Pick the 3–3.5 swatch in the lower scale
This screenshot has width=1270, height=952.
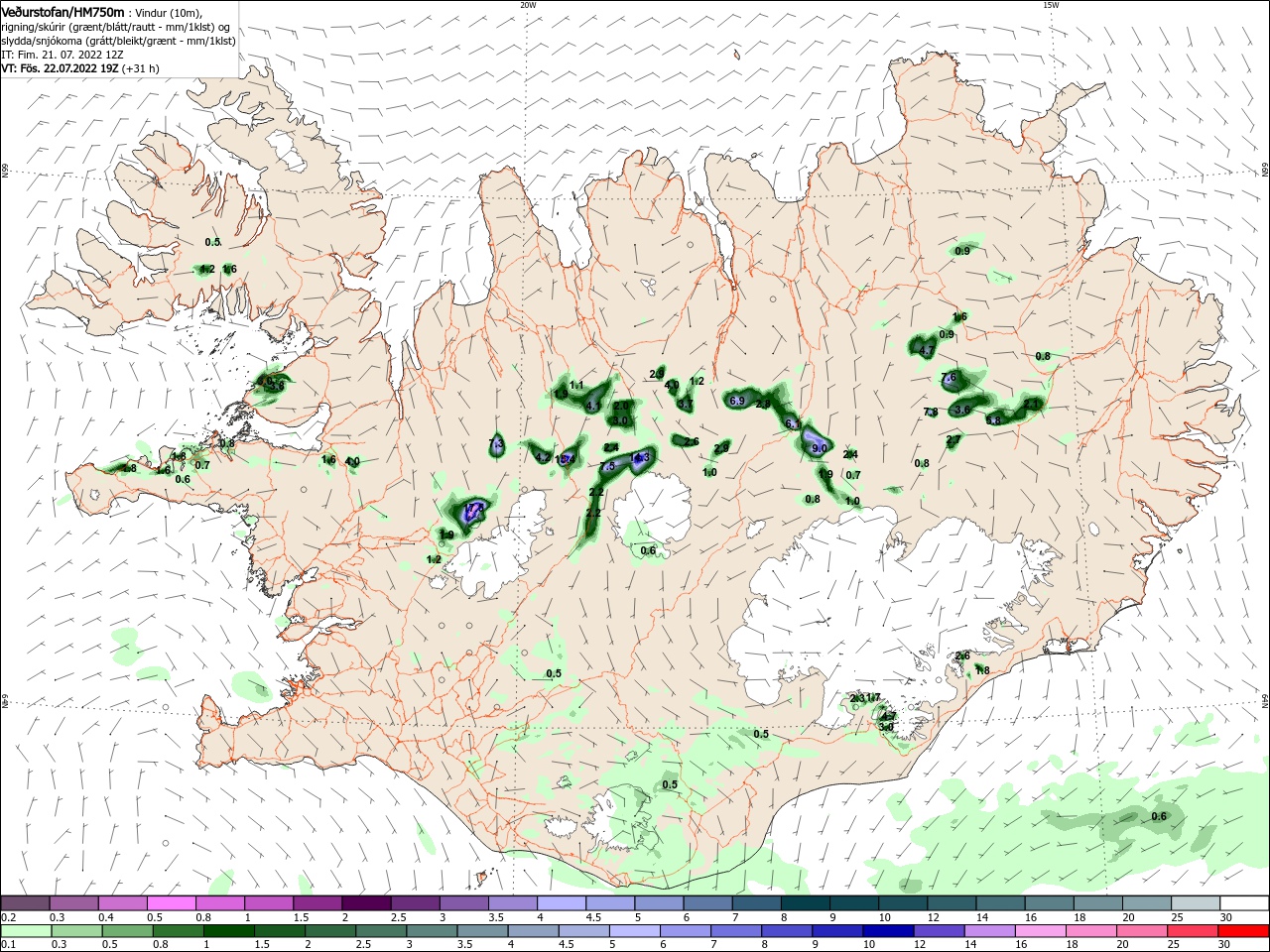pos(432,931)
